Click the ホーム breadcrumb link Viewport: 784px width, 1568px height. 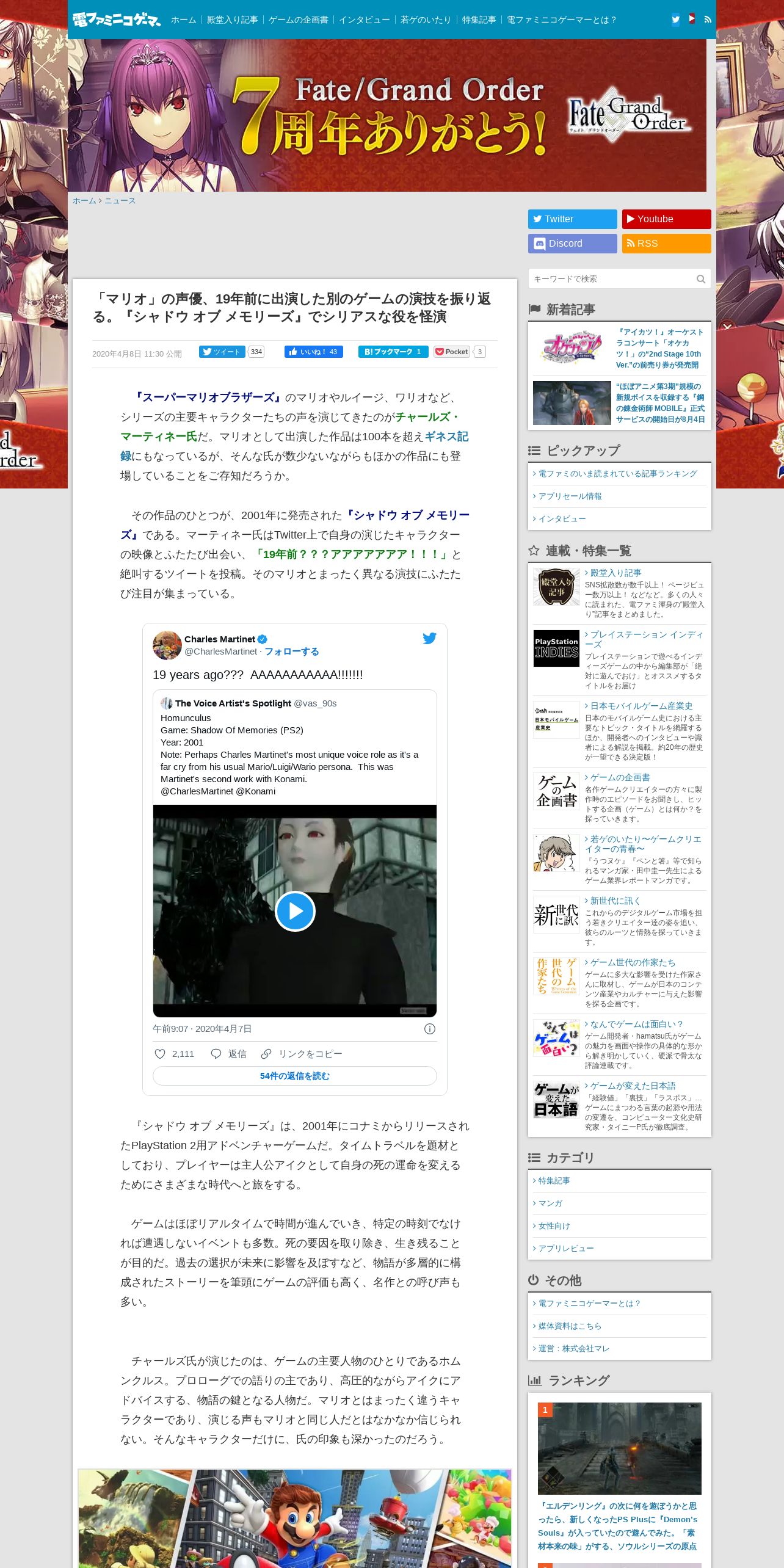(84, 201)
